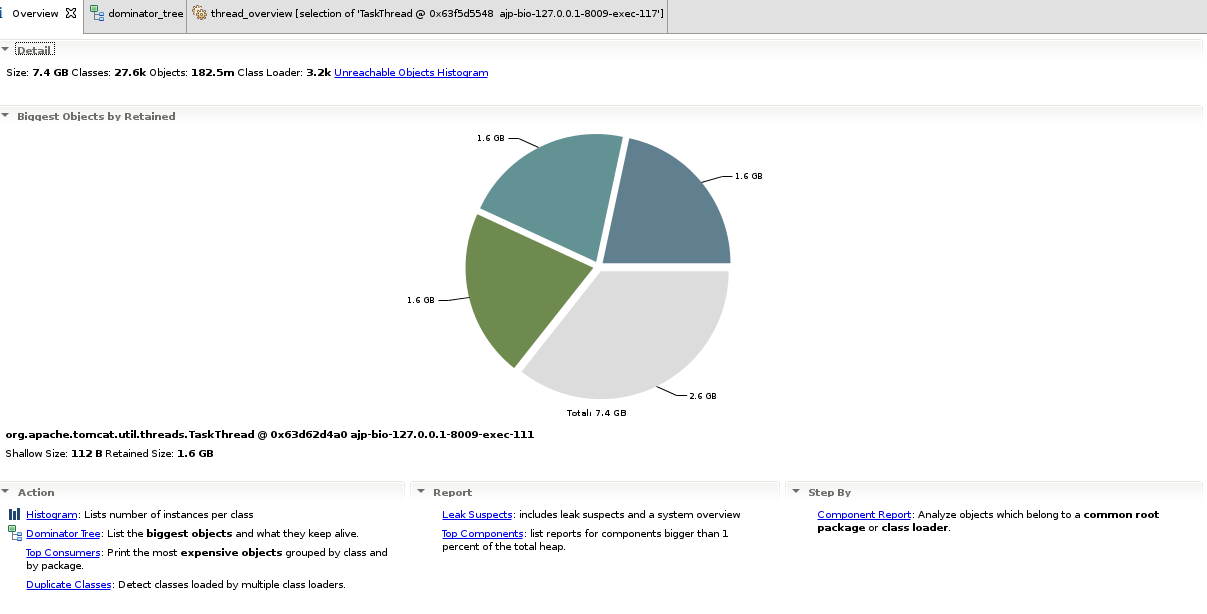The width and height of the screenshot is (1207, 614).
Task: Select the light gray 2.6 GB pie slice
Action: [x=640, y=330]
